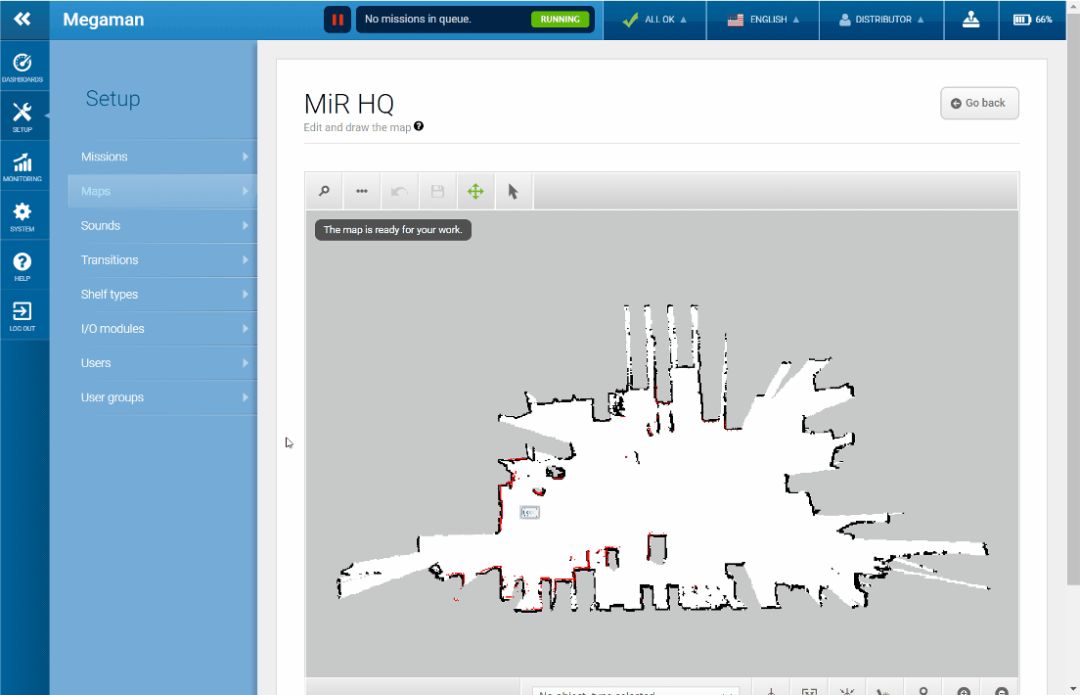Image resolution: width=1080 pixels, height=695 pixels.
Task: Open the three-dots more options tool
Action: click(362, 191)
